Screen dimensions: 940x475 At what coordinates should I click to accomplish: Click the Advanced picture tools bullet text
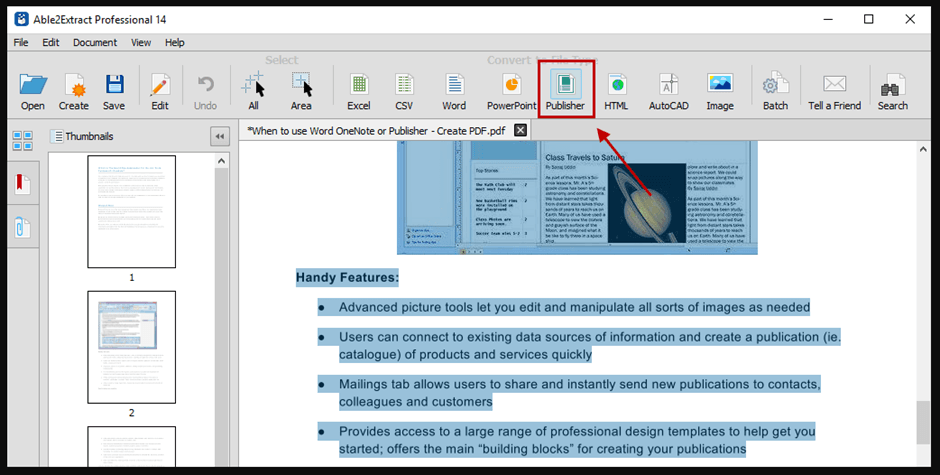click(574, 307)
